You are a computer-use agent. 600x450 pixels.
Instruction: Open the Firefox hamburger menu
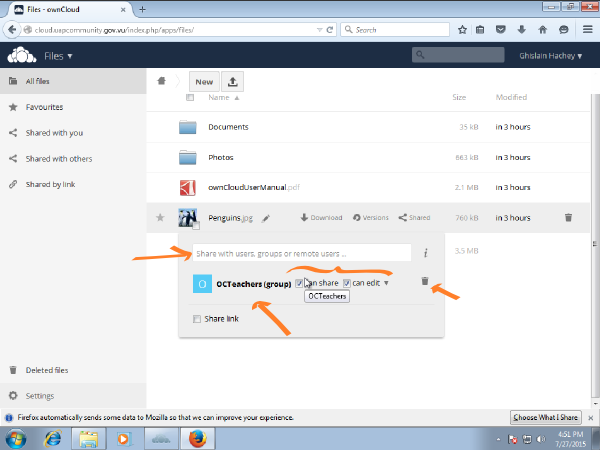(588, 29)
